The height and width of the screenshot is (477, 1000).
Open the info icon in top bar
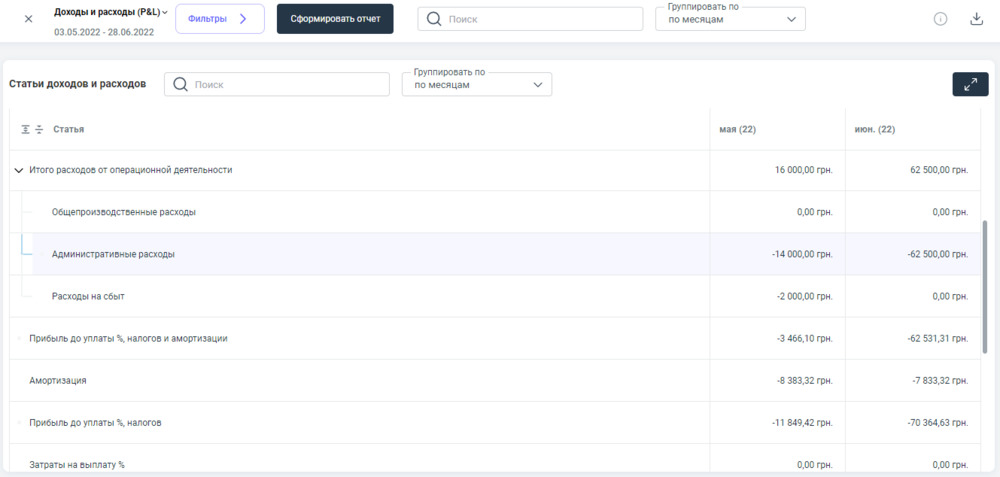coord(940,19)
